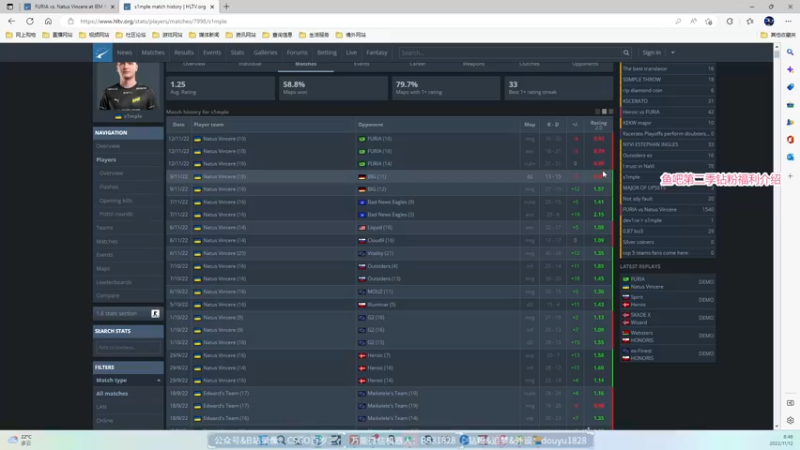
Task: Click the search stats context input field
Action: click(x=128, y=347)
